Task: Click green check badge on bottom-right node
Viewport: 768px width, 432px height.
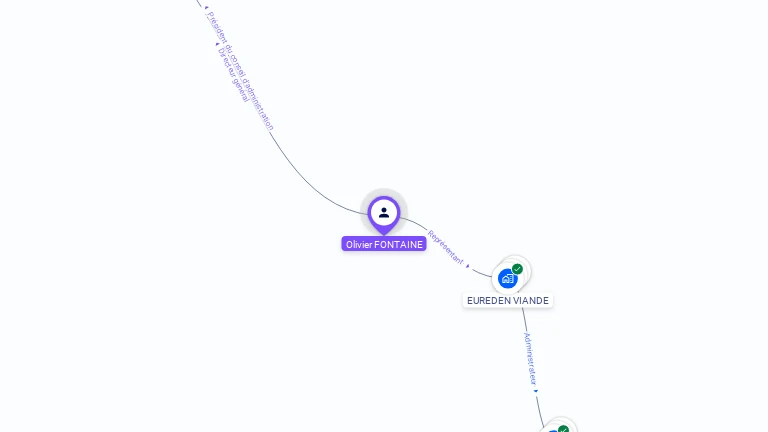Action: [x=563, y=429]
